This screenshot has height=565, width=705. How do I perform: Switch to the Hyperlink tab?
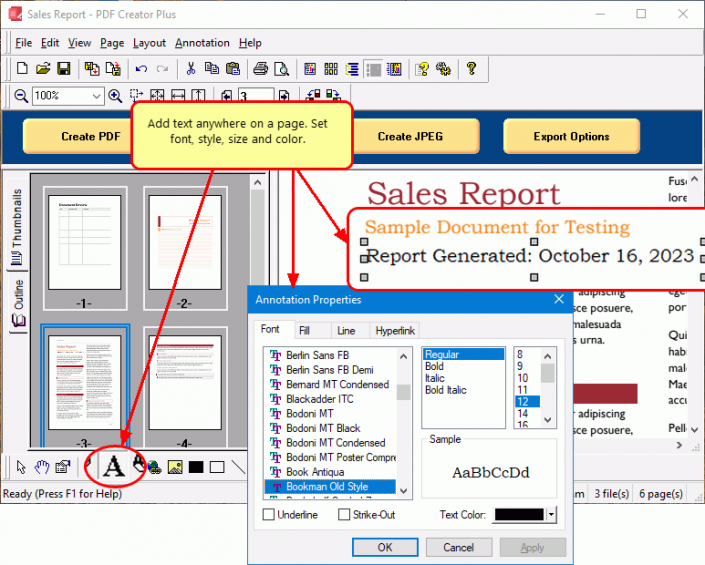tap(395, 330)
